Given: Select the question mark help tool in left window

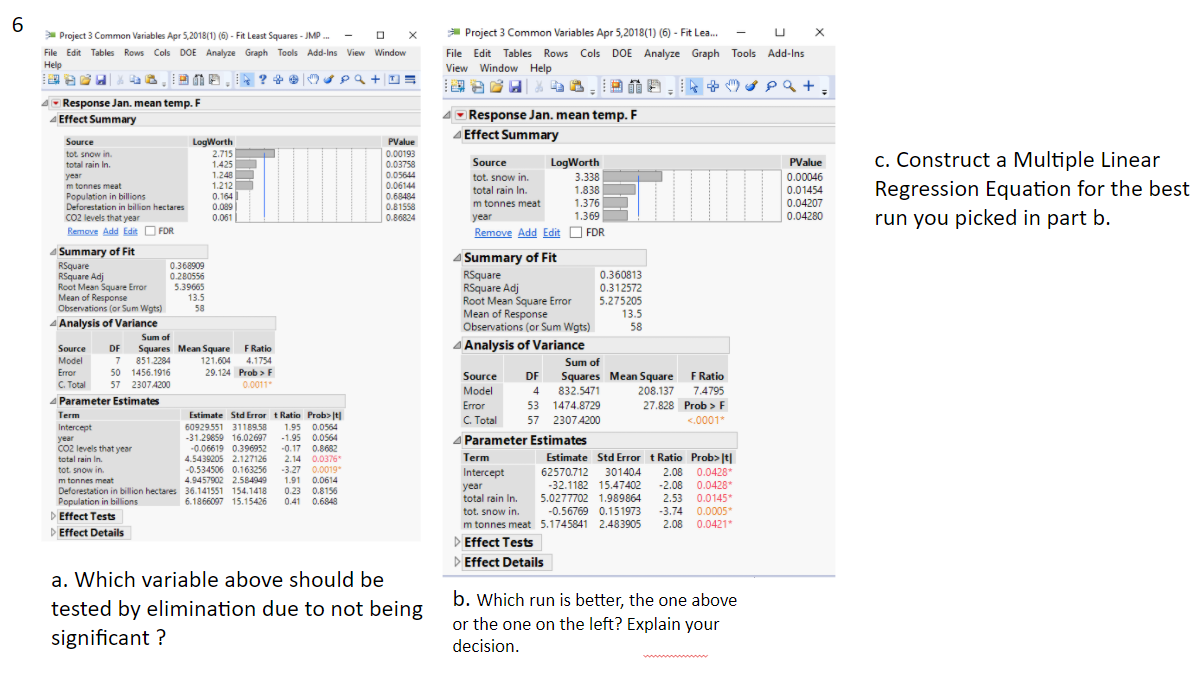Looking at the screenshot, I should (262, 80).
